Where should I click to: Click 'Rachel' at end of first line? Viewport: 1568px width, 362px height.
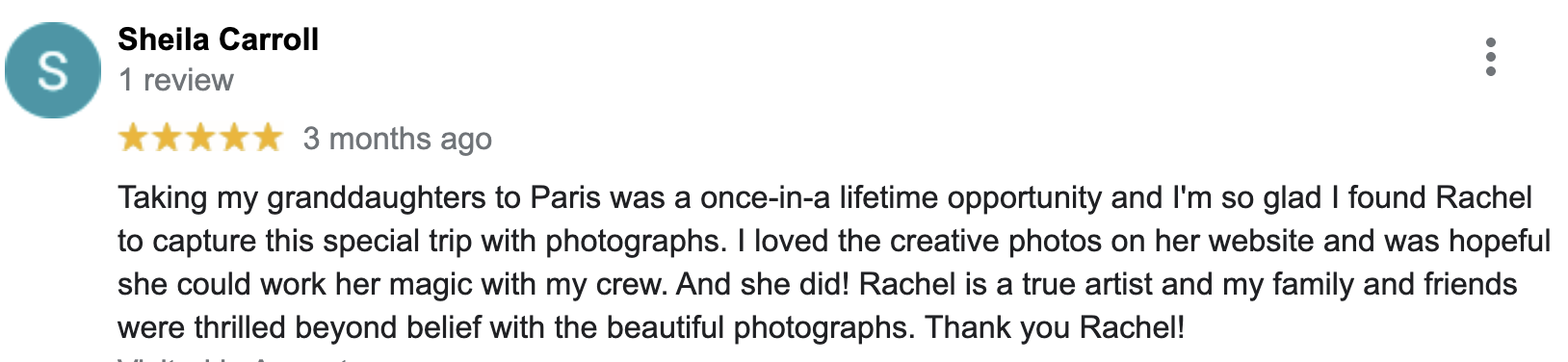(x=1483, y=197)
